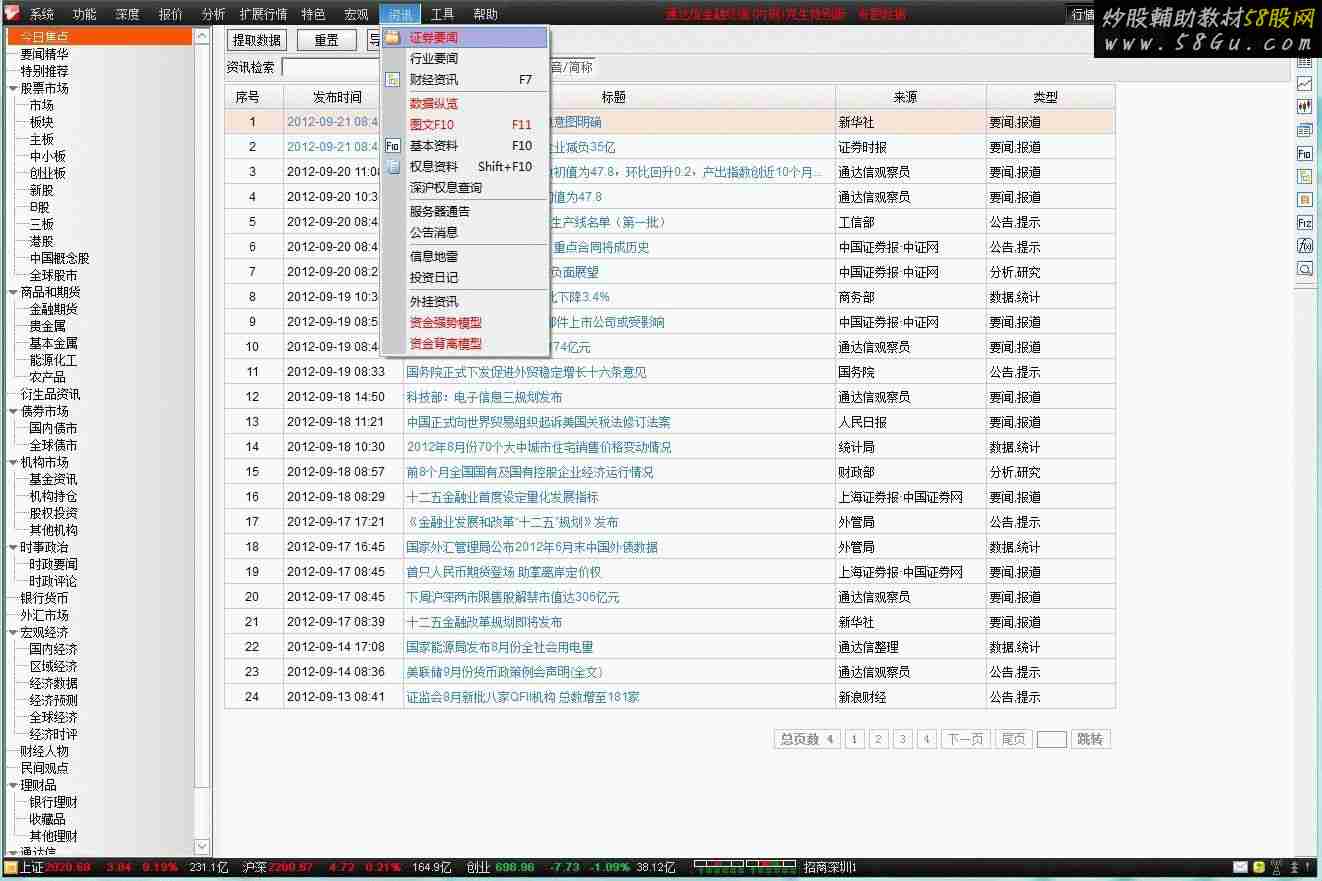Collapse the 时事政治 tree node
Image resolution: width=1322 pixels, height=881 pixels.
click(x=13, y=547)
